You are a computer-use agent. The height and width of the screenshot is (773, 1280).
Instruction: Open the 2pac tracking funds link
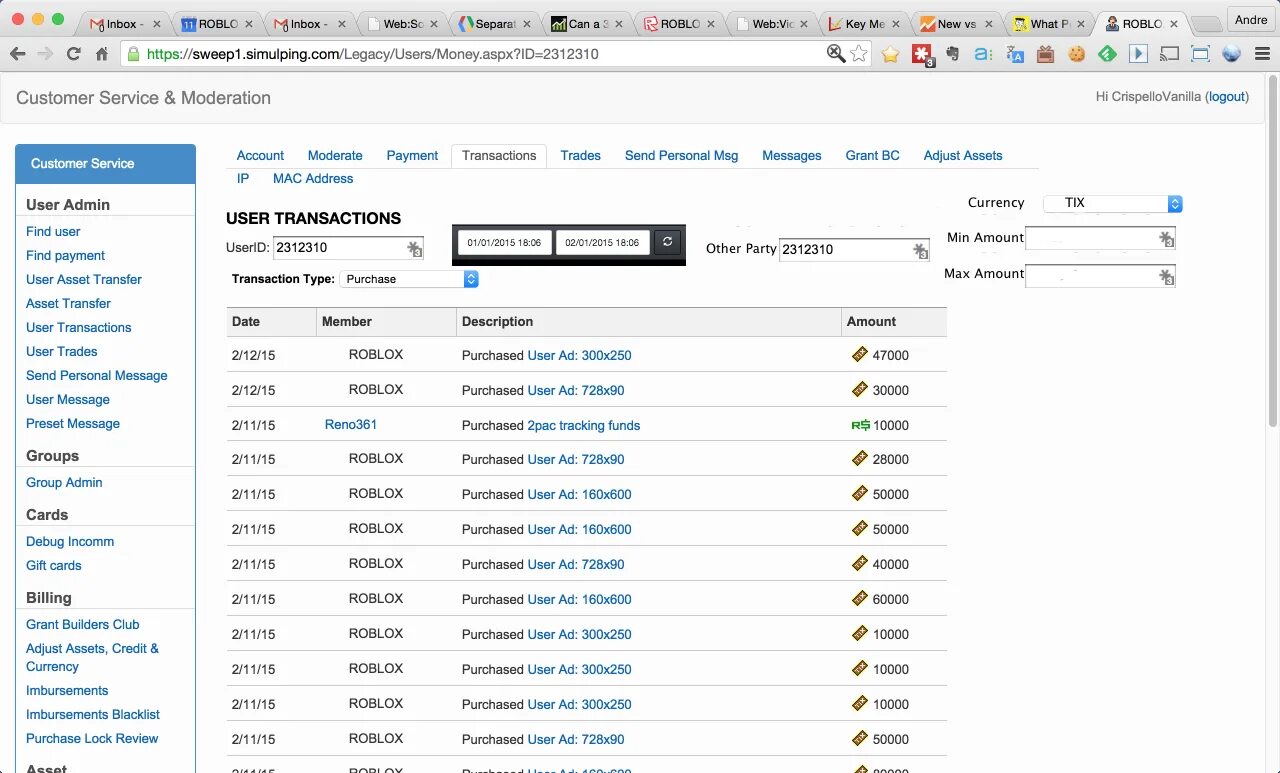[x=584, y=425]
